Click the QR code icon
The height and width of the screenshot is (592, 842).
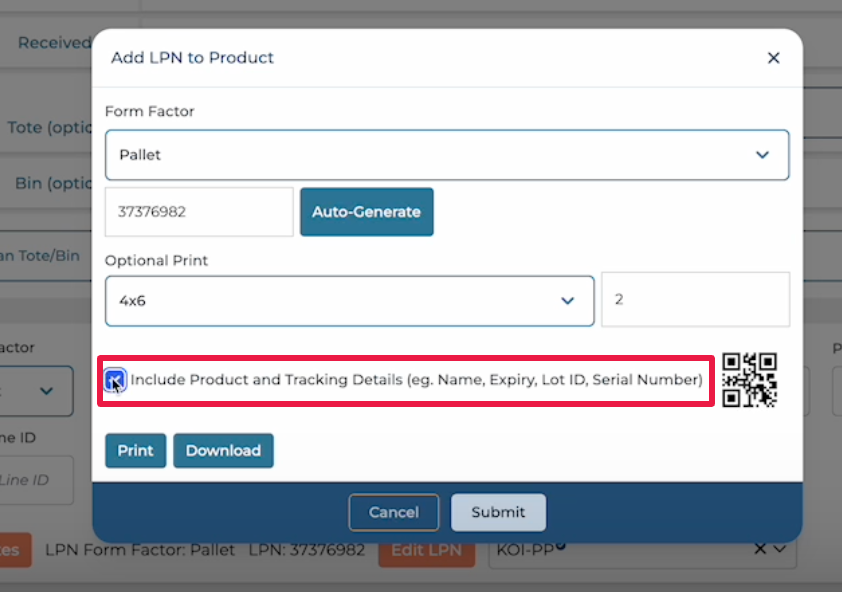[x=749, y=380]
